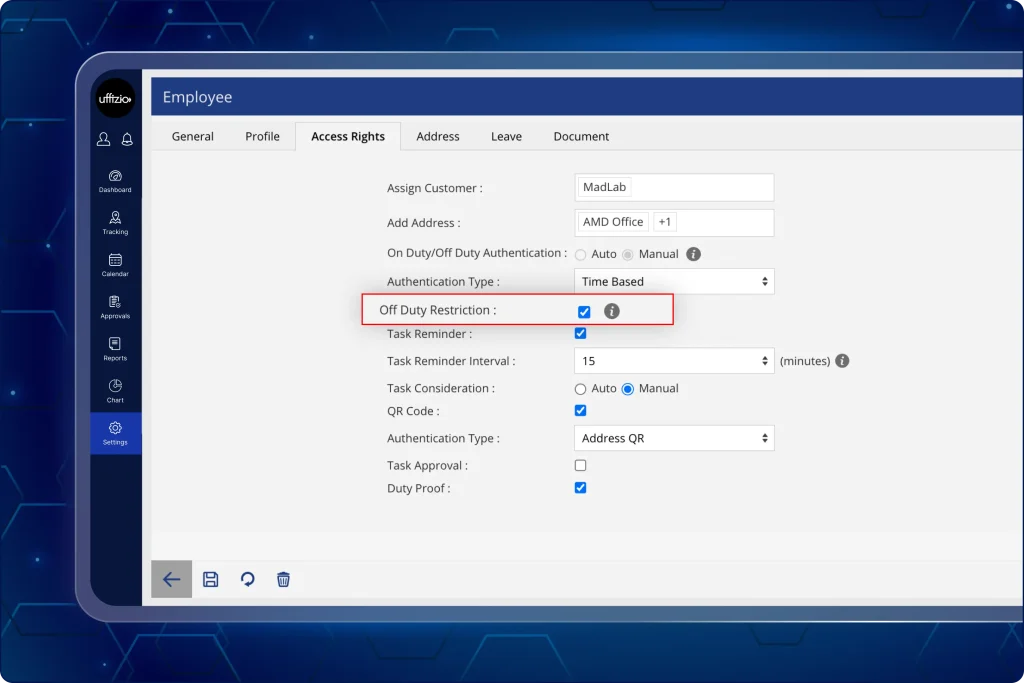Image resolution: width=1024 pixels, height=683 pixels.
Task: Show info for On Duty/Off Duty Authentication
Action: [x=694, y=254]
